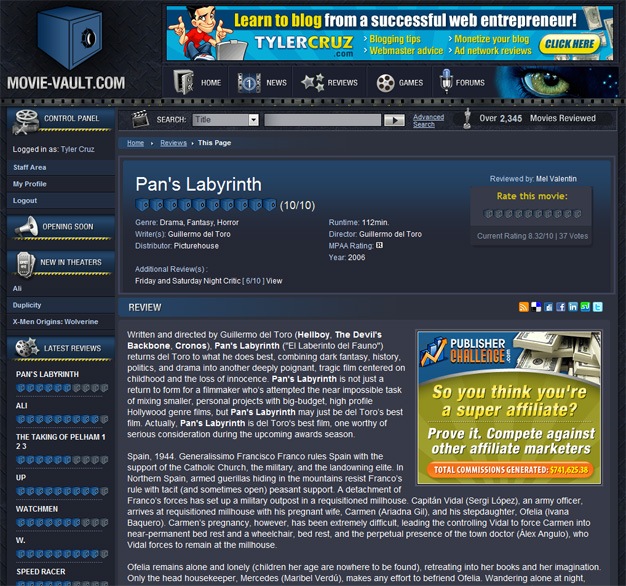Open the Forums navigation item

click(x=462, y=83)
